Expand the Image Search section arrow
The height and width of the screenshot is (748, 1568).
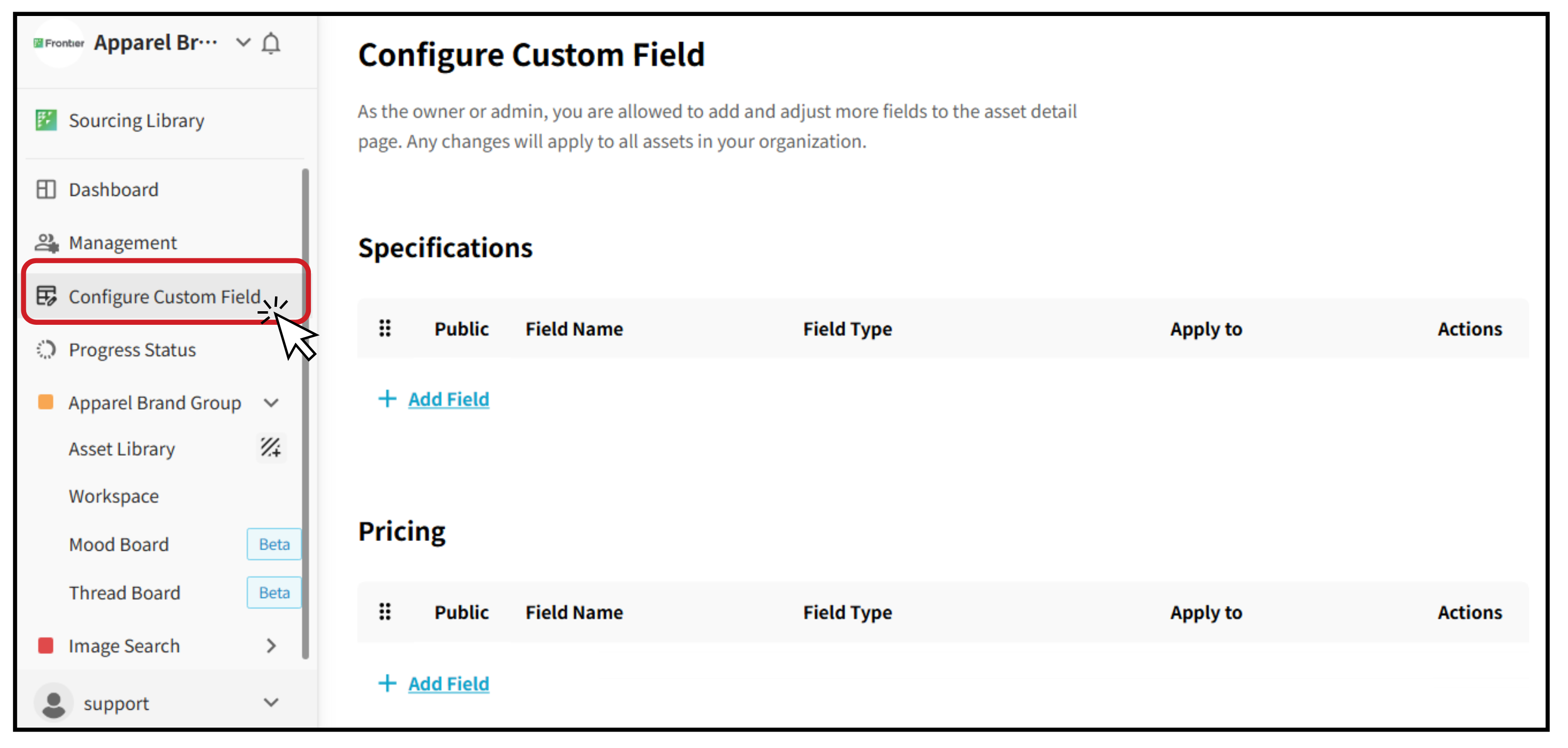pyautogui.click(x=272, y=646)
